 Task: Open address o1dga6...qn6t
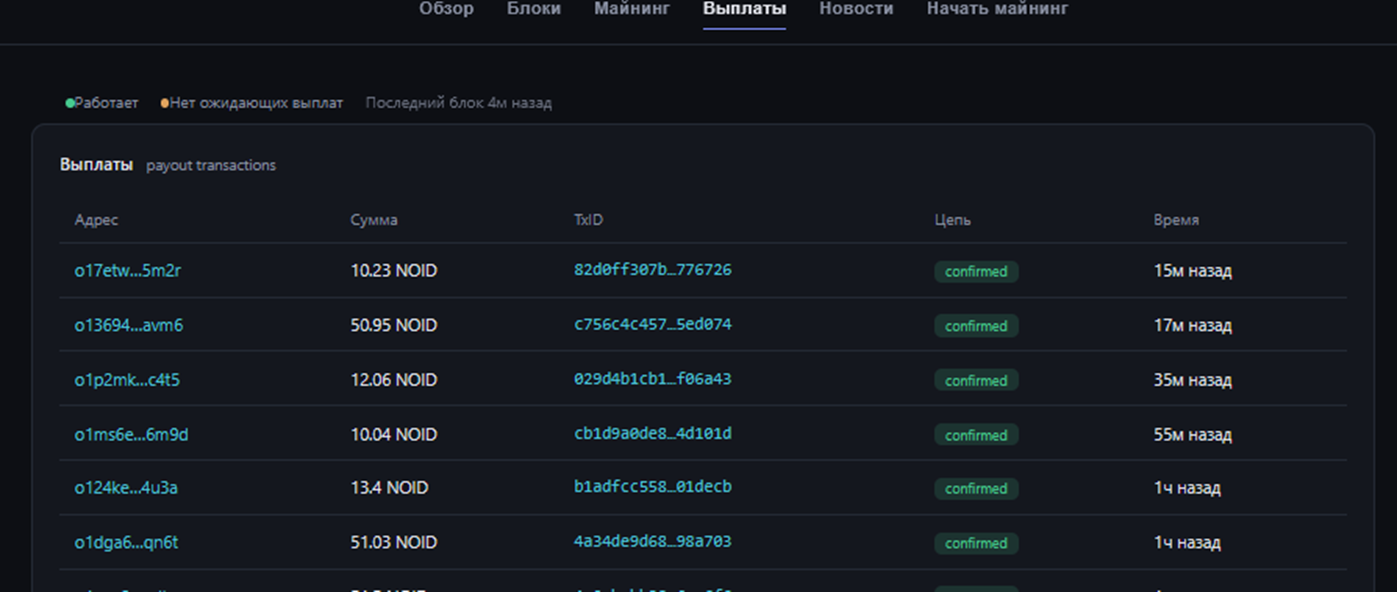pos(126,543)
